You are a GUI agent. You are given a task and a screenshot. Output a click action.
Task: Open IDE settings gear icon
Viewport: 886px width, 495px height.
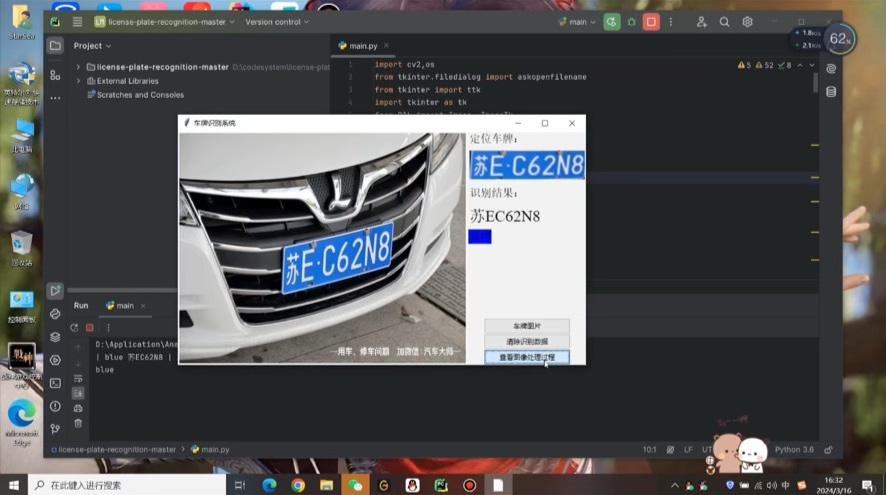tap(748, 22)
